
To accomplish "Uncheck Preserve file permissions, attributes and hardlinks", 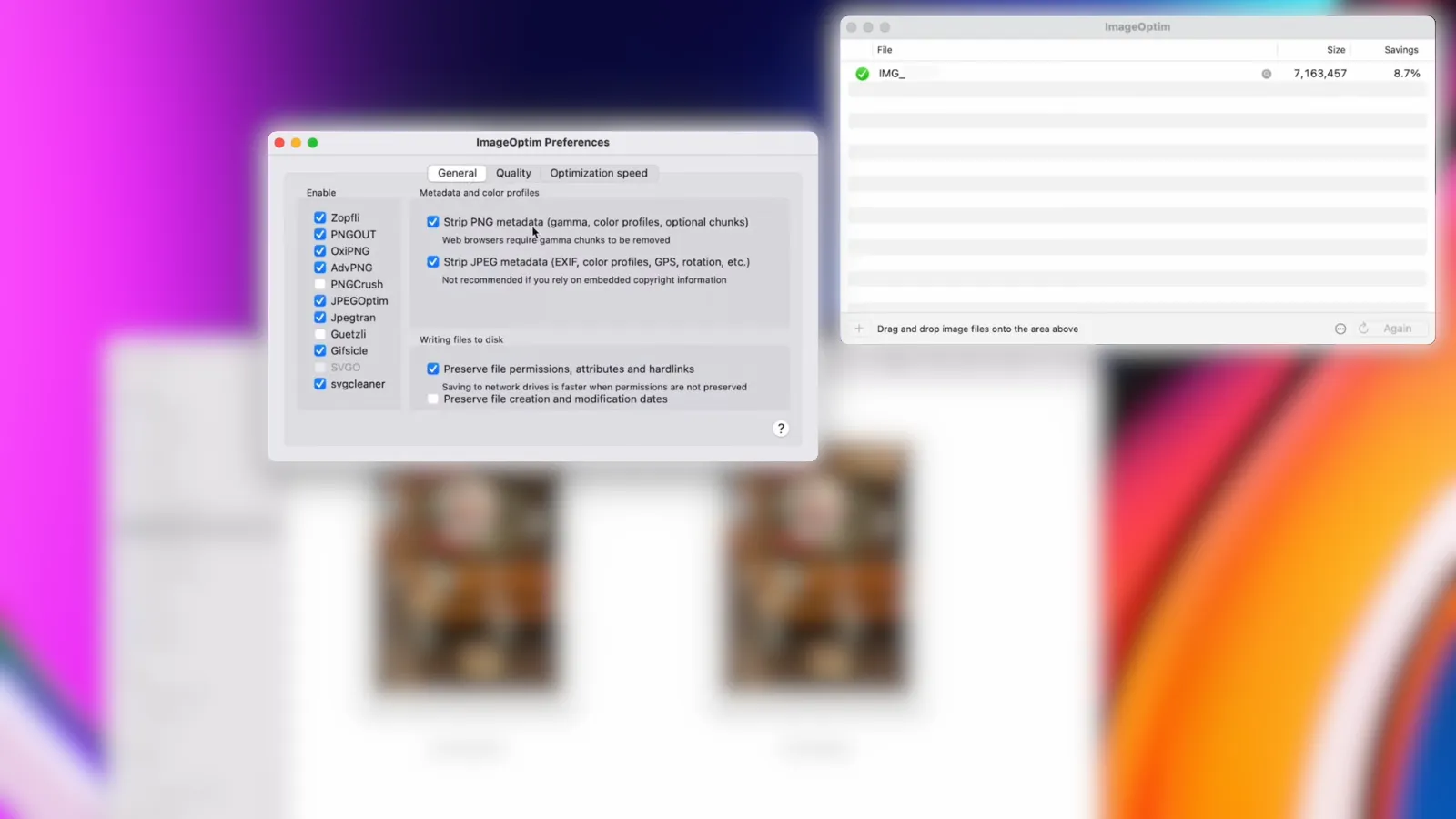I will [x=432, y=369].
